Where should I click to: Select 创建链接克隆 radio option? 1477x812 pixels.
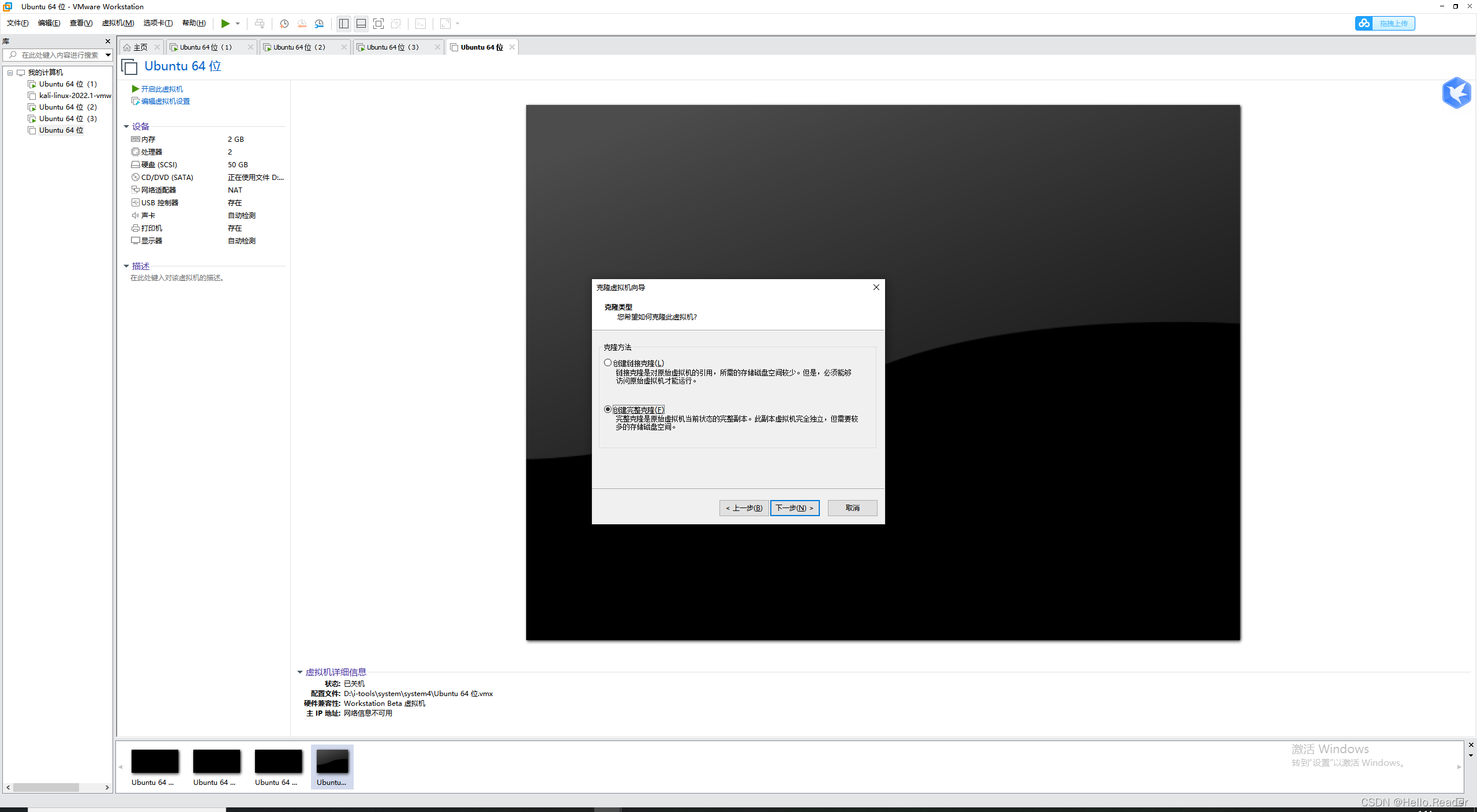608,363
